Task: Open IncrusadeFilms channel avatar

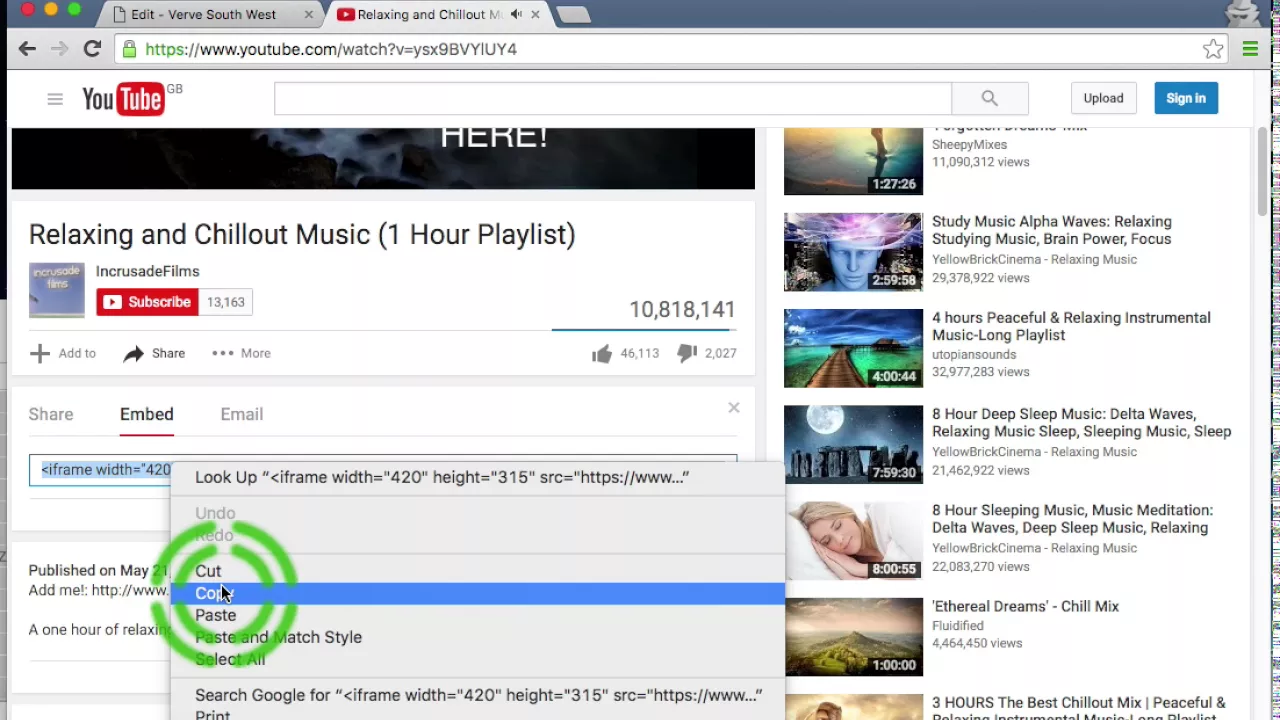Action: pyautogui.click(x=57, y=290)
